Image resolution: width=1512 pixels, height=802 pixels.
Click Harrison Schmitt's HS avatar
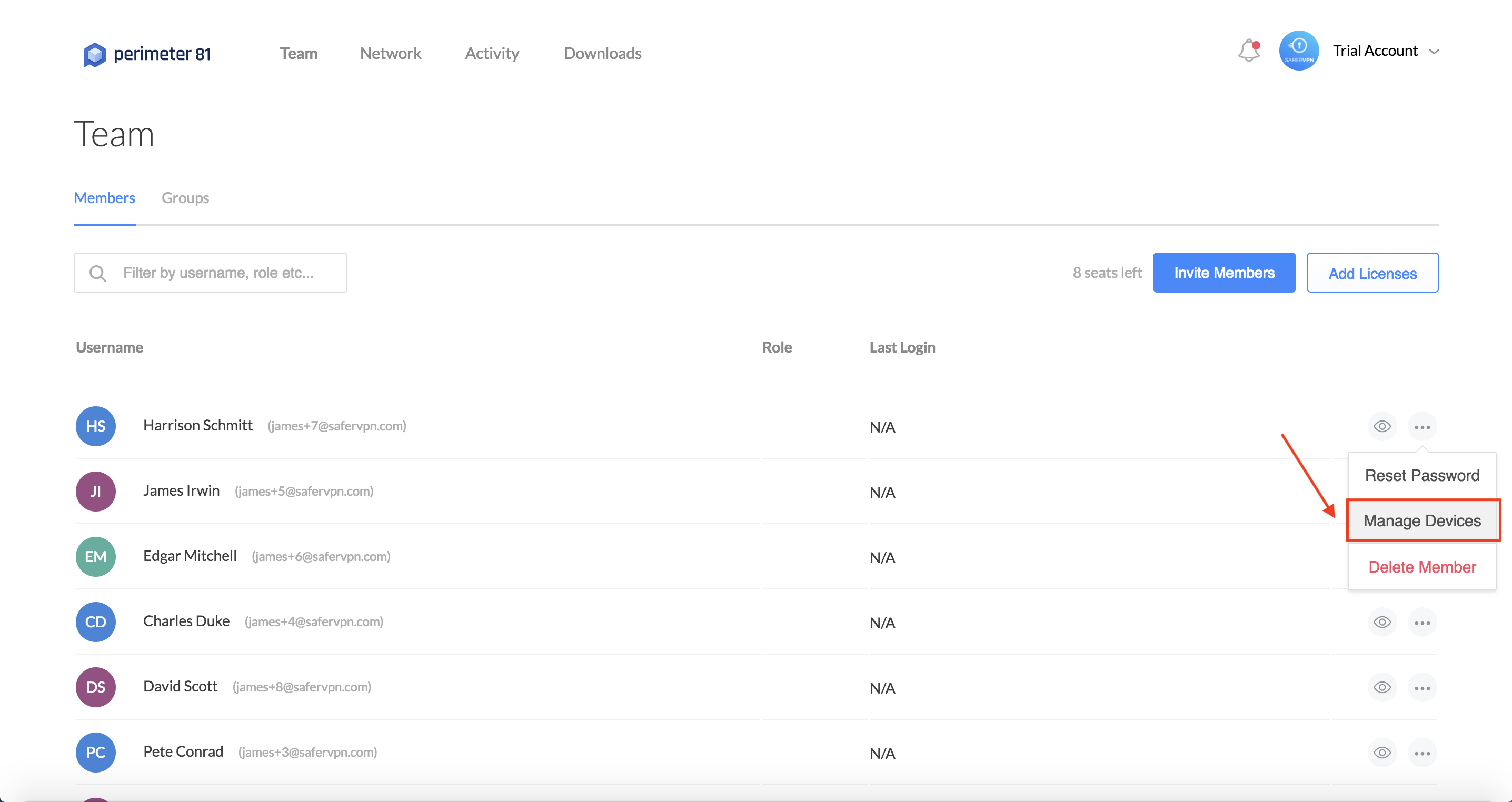click(96, 426)
